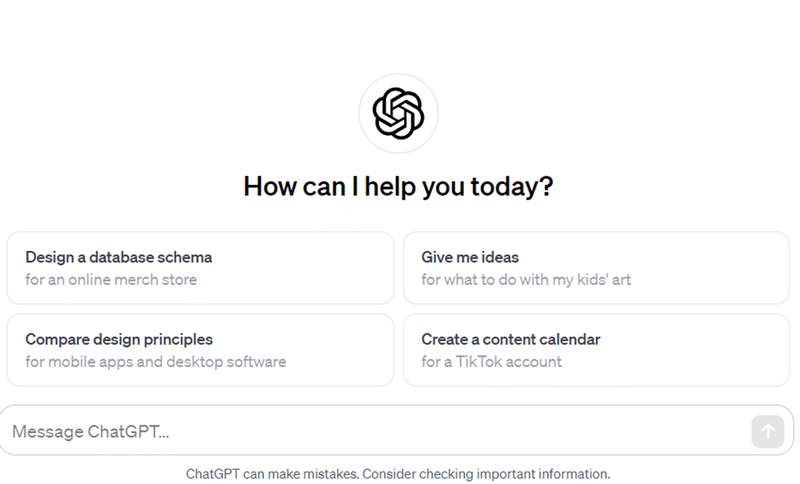This screenshot has width=800, height=484.
Task: Click the 'Message ChatGPT...' placeholder text
Action: (90, 431)
